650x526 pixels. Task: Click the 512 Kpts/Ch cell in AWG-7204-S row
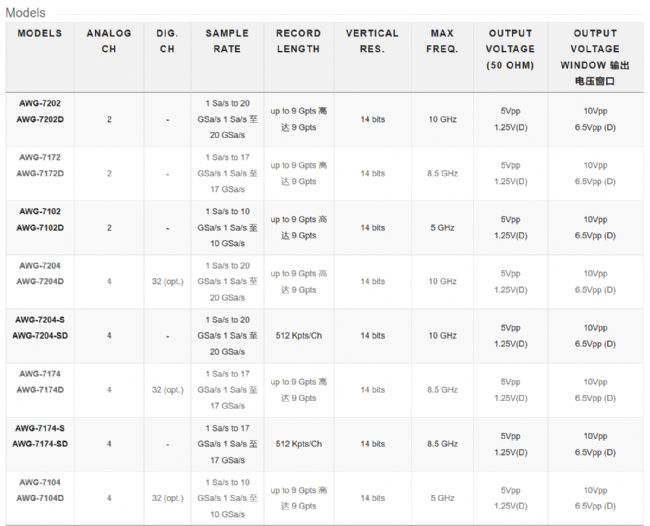click(x=298, y=336)
